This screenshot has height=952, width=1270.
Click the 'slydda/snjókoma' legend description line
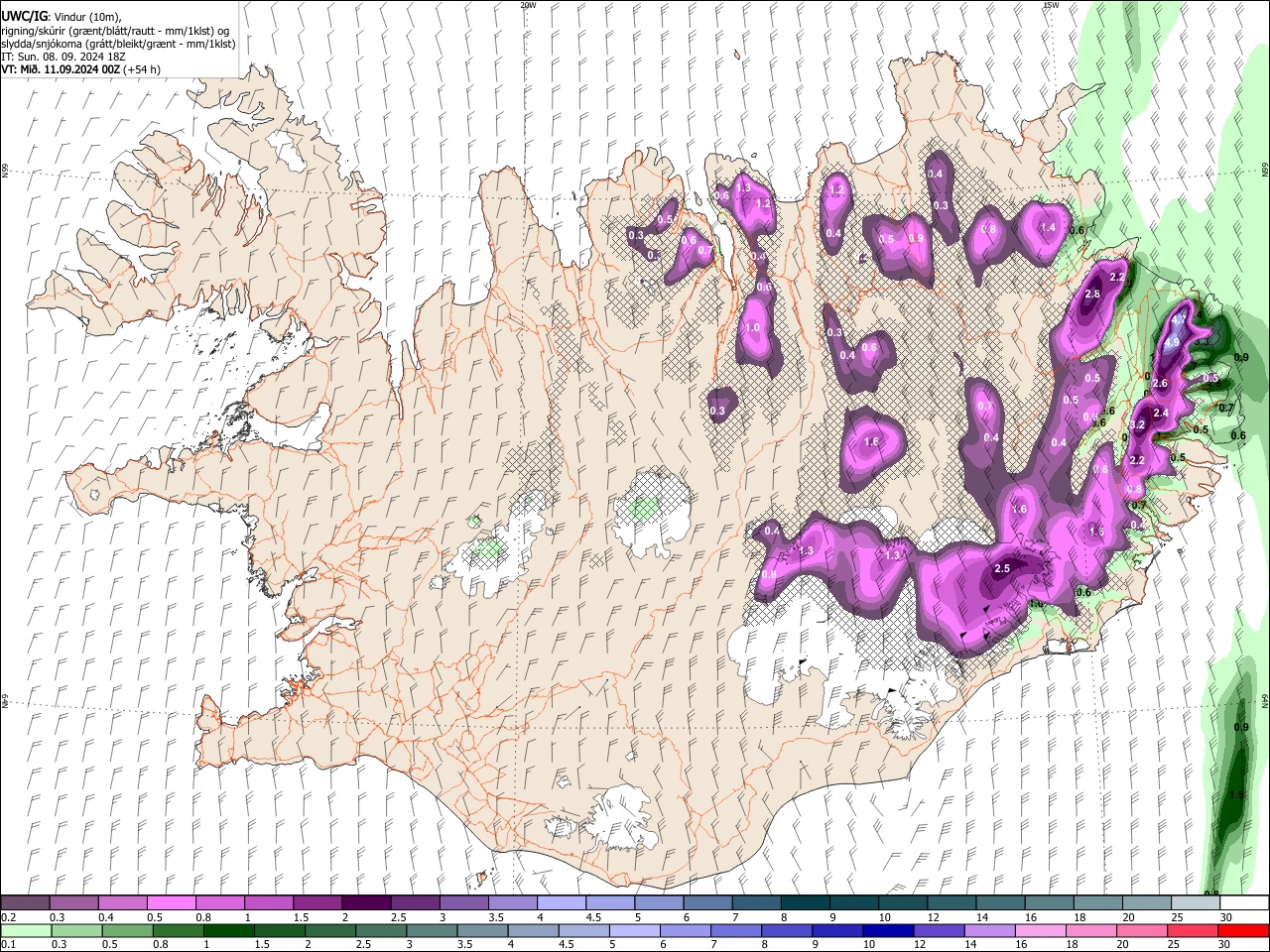[118, 44]
